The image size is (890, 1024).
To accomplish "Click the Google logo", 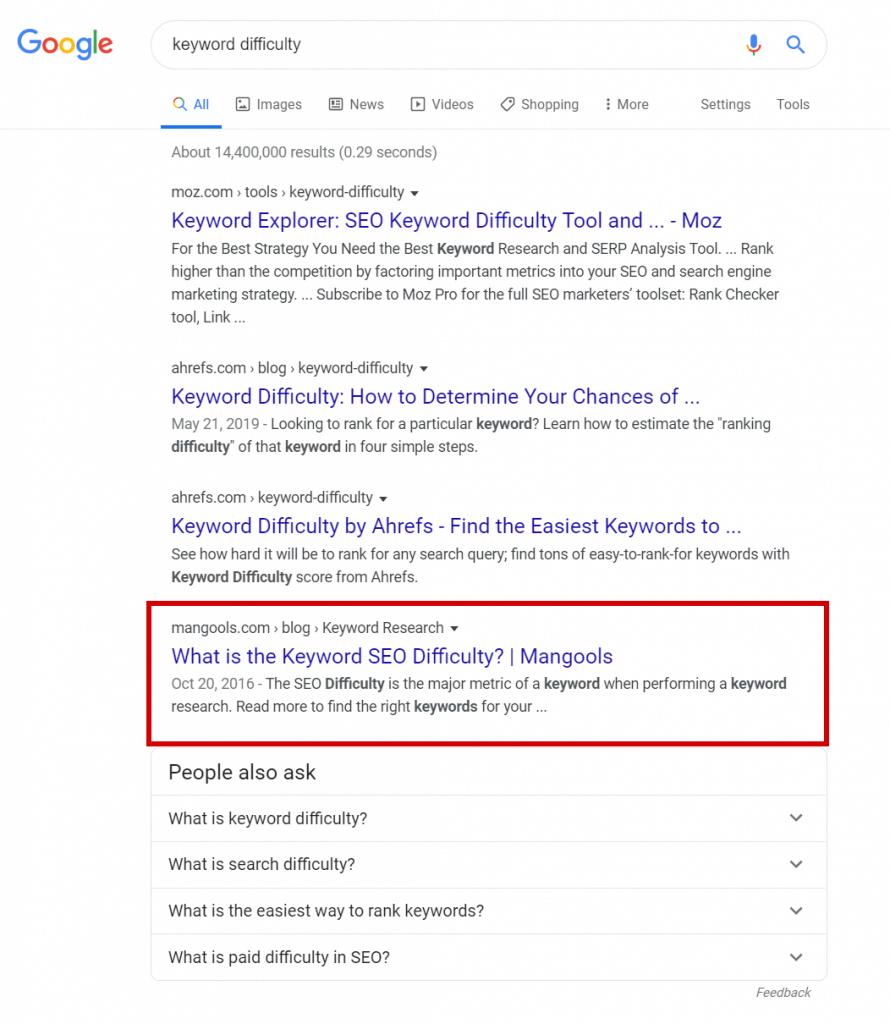I will coord(64,44).
